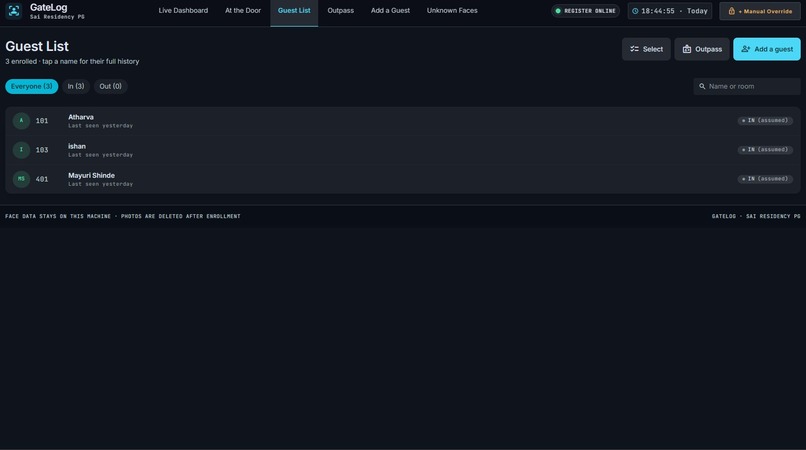Click Mayuri Shinde's IN (assumed) status badge

[765, 179]
